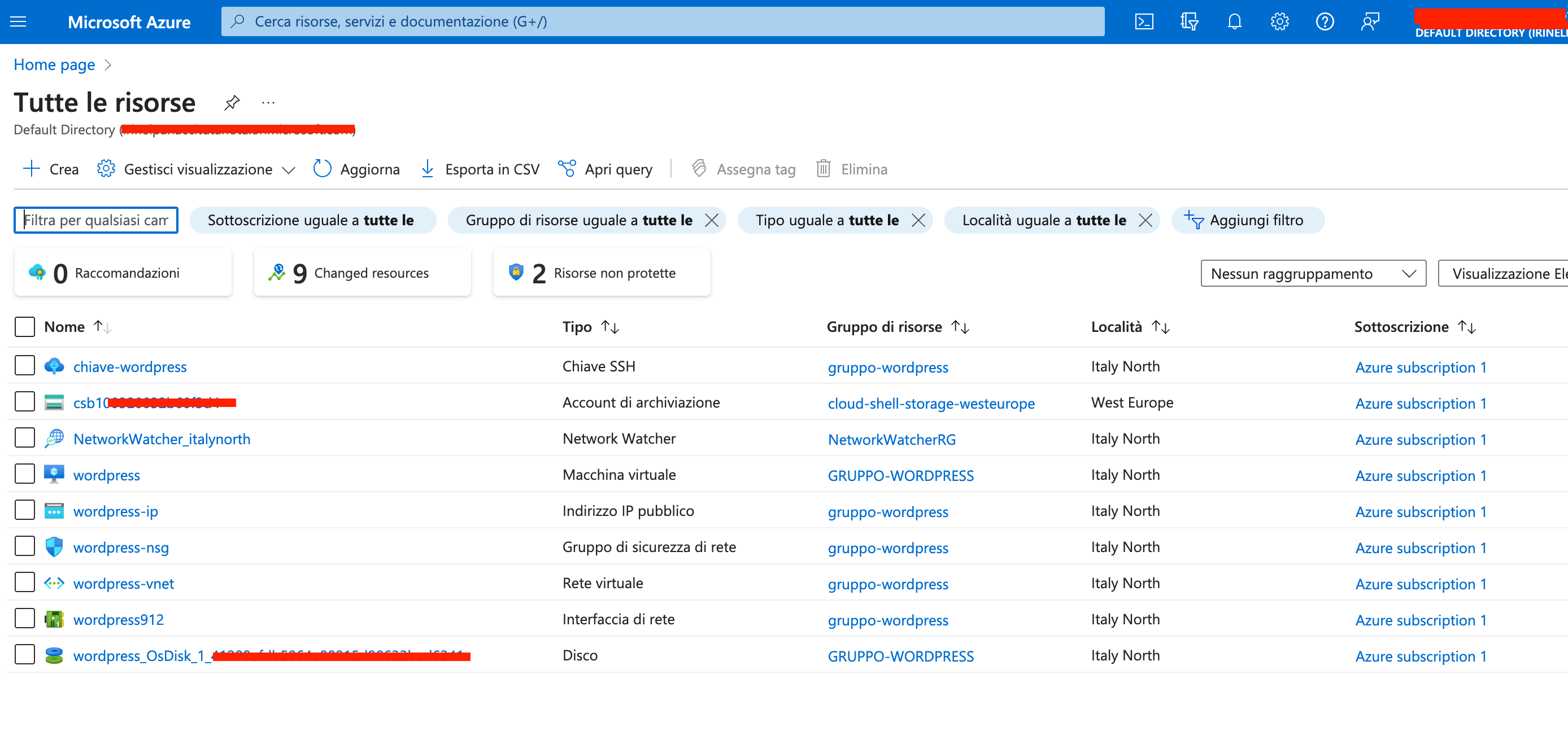Open the hamburger portal menu

[x=18, y=22]
